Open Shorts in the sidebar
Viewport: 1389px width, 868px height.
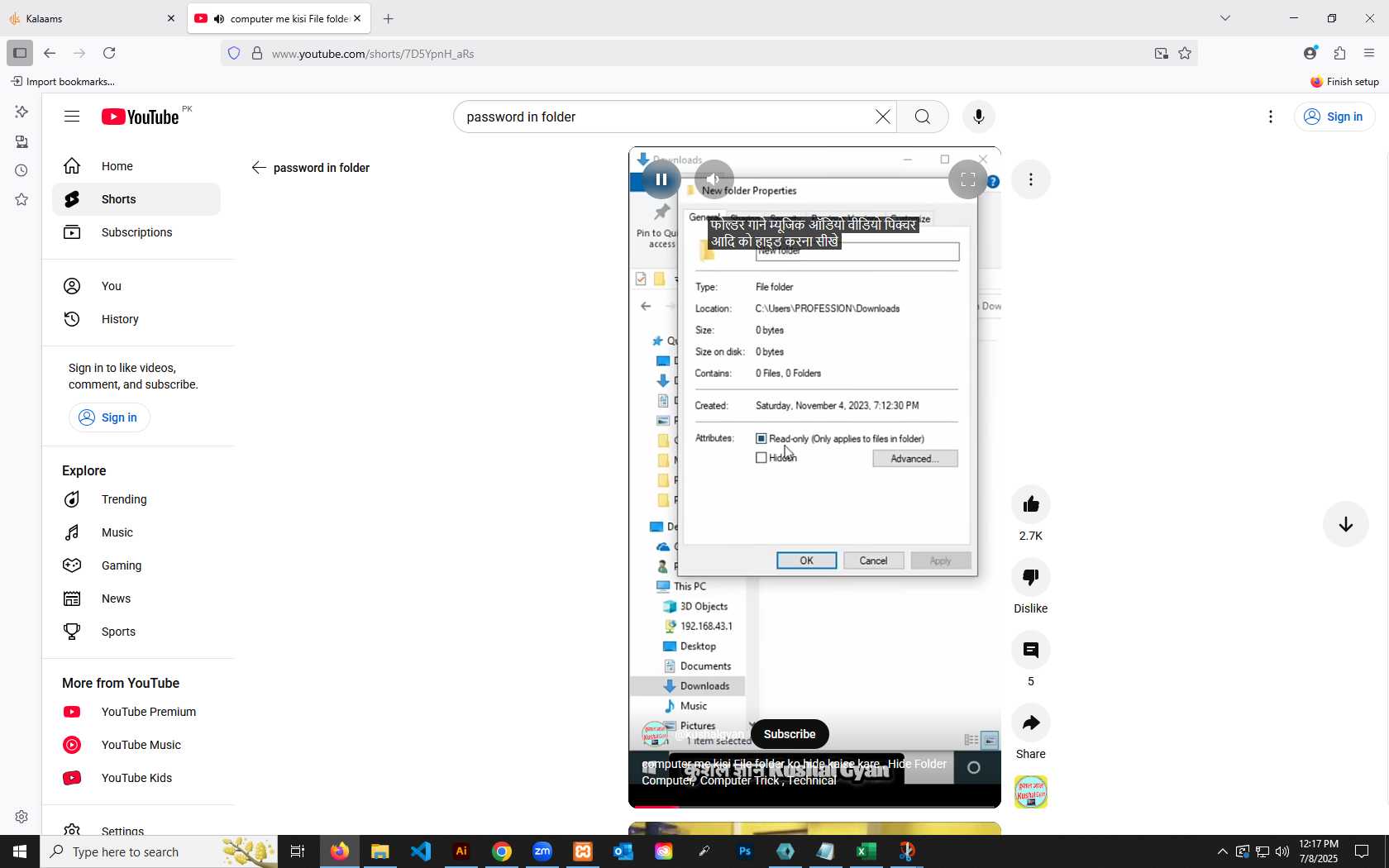pyautogui.click(x=136, y=199)
